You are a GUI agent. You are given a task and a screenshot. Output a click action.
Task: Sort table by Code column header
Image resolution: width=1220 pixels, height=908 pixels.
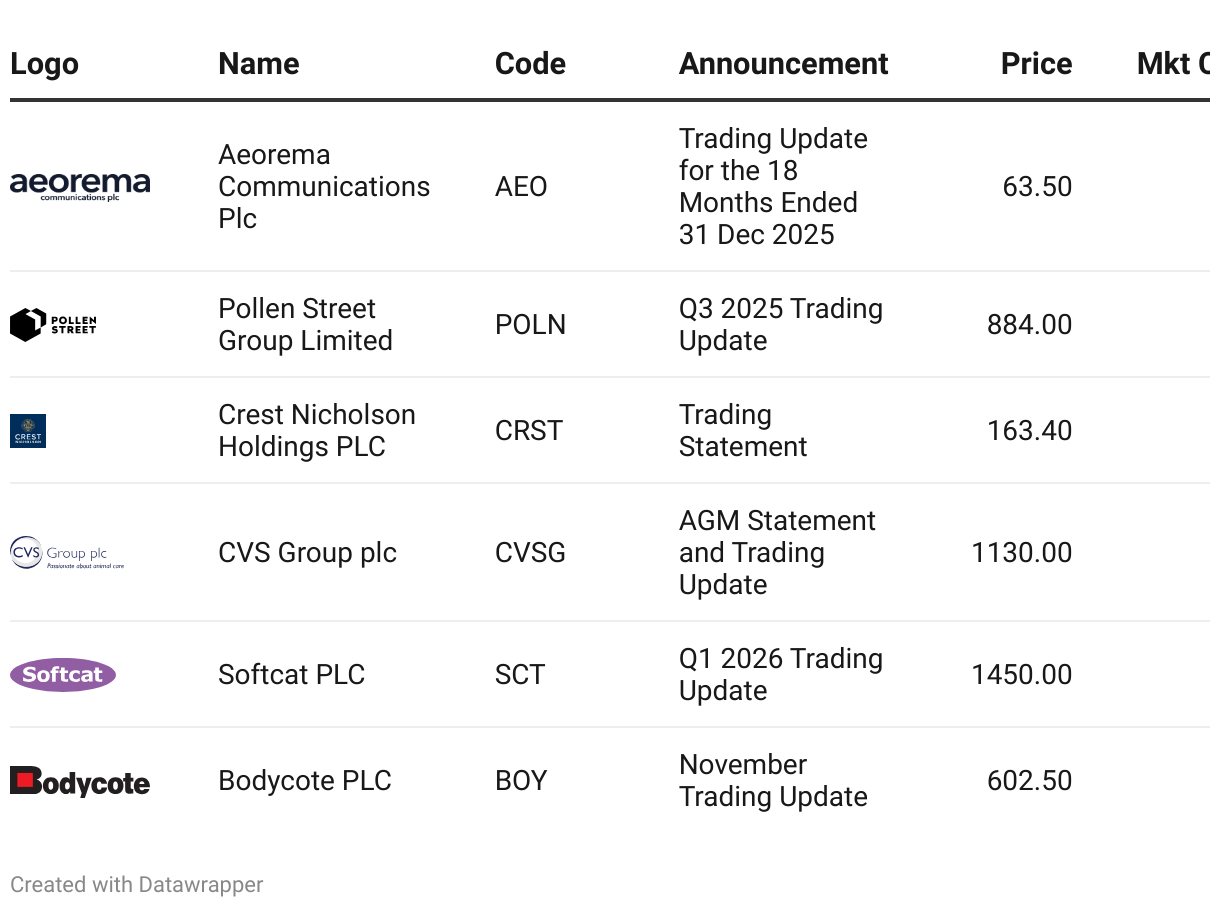pyautogui.click(x=530, y=64)
